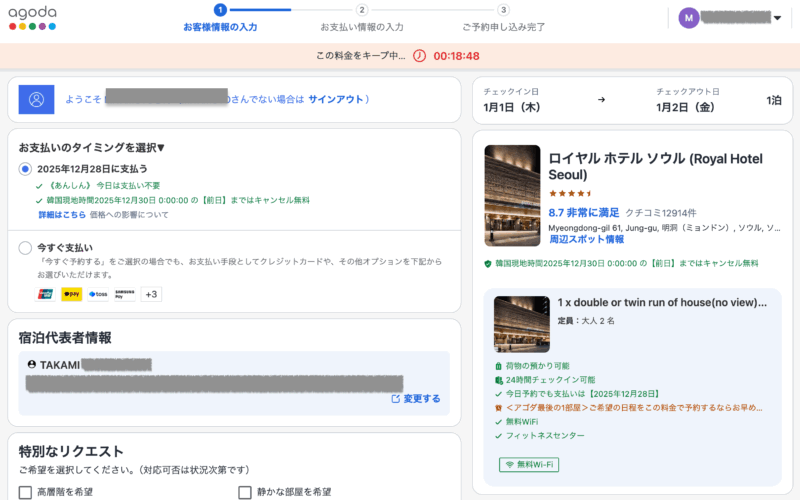
Task: Select step 3 ご予約申し込み完了
Action: click(504, 18)
